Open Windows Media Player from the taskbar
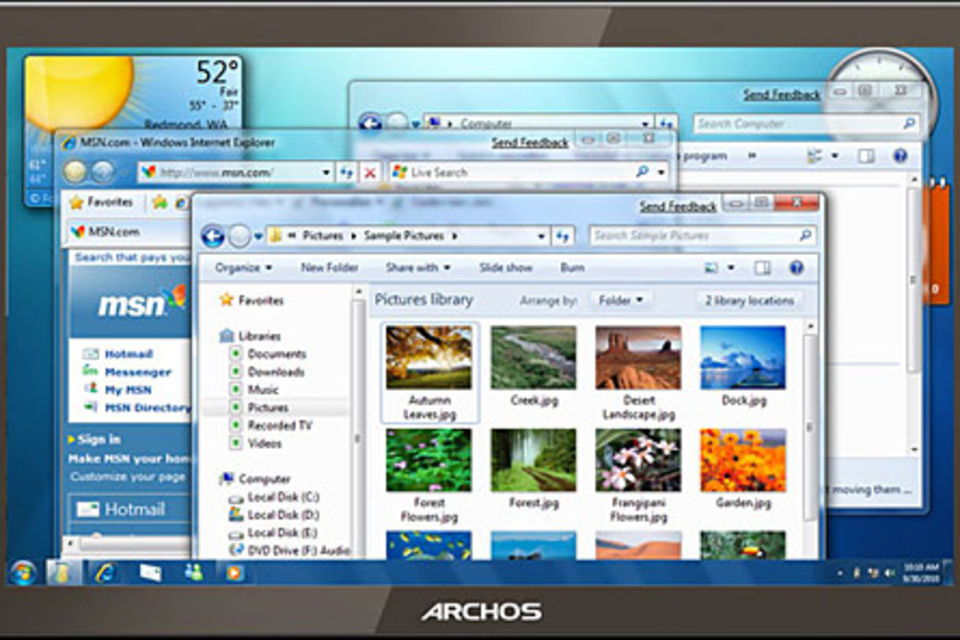Viewport: 960px width, 640px height. click(x=234, y=573)
